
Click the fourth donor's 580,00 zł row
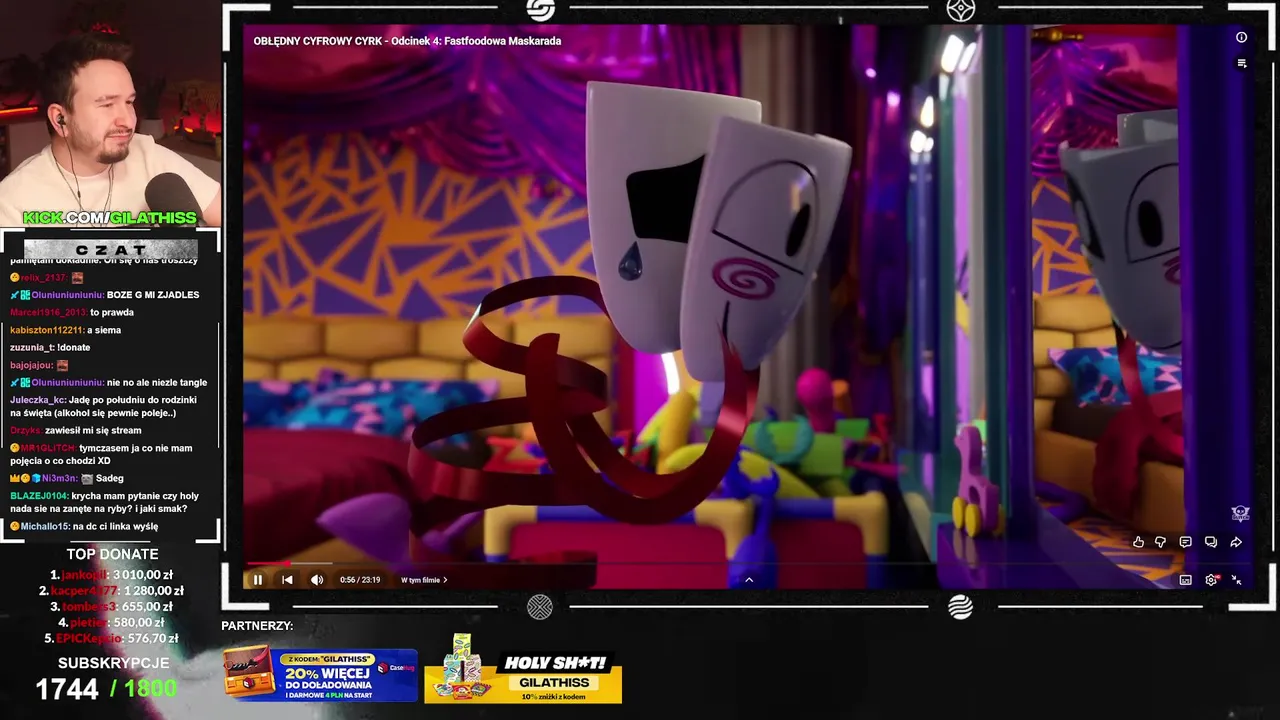(x=112, y=623)
